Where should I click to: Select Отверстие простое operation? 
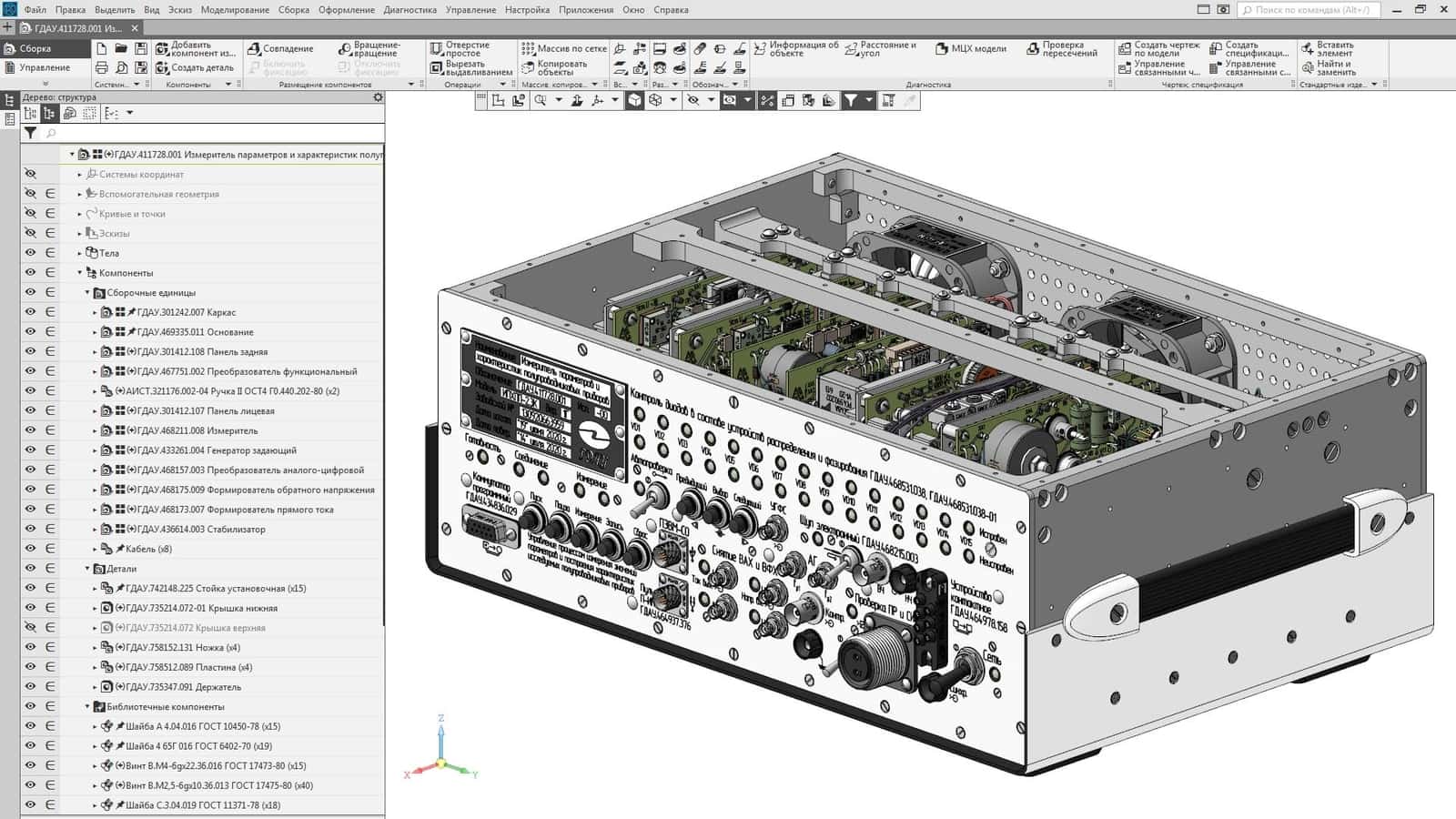click(460, 48)
